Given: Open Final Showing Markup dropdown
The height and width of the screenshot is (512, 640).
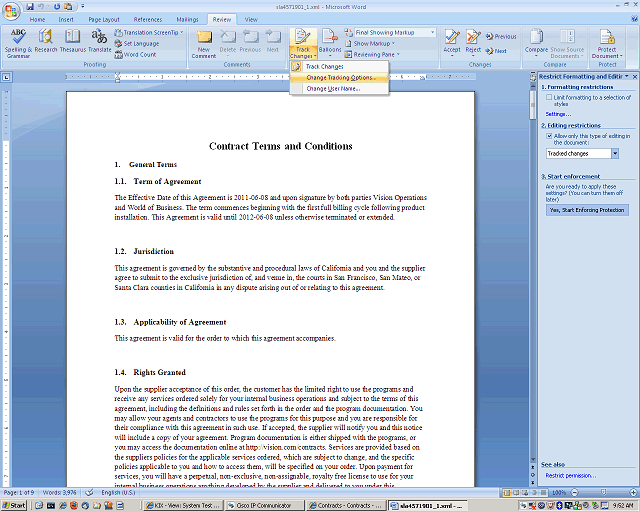Looking at the screenshot, I should coord(432,32).
